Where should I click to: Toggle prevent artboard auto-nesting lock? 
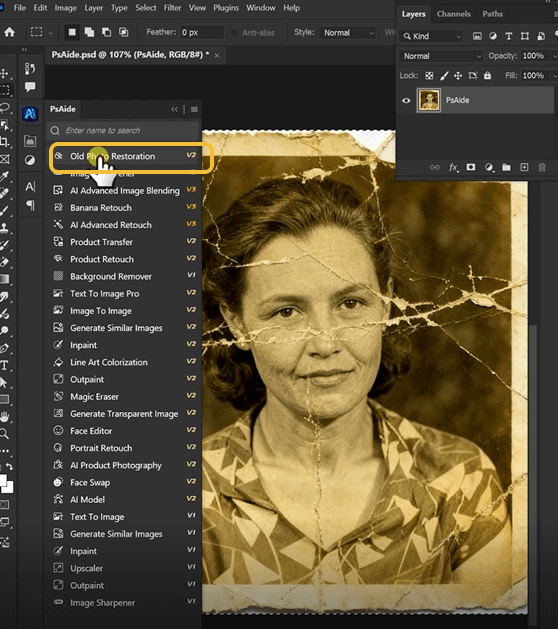[473, 75]
